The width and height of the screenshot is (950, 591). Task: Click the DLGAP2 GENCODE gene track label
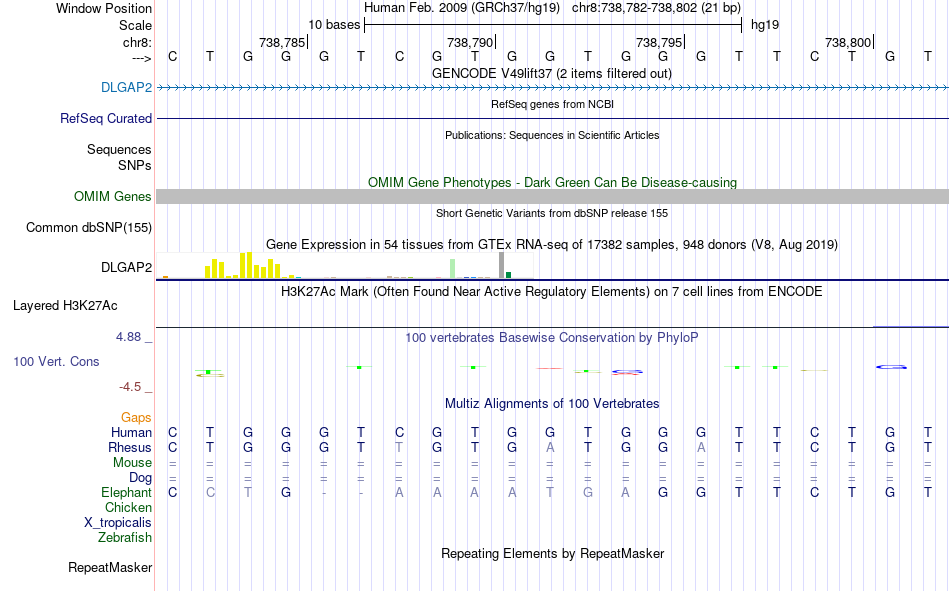point(126,87)
